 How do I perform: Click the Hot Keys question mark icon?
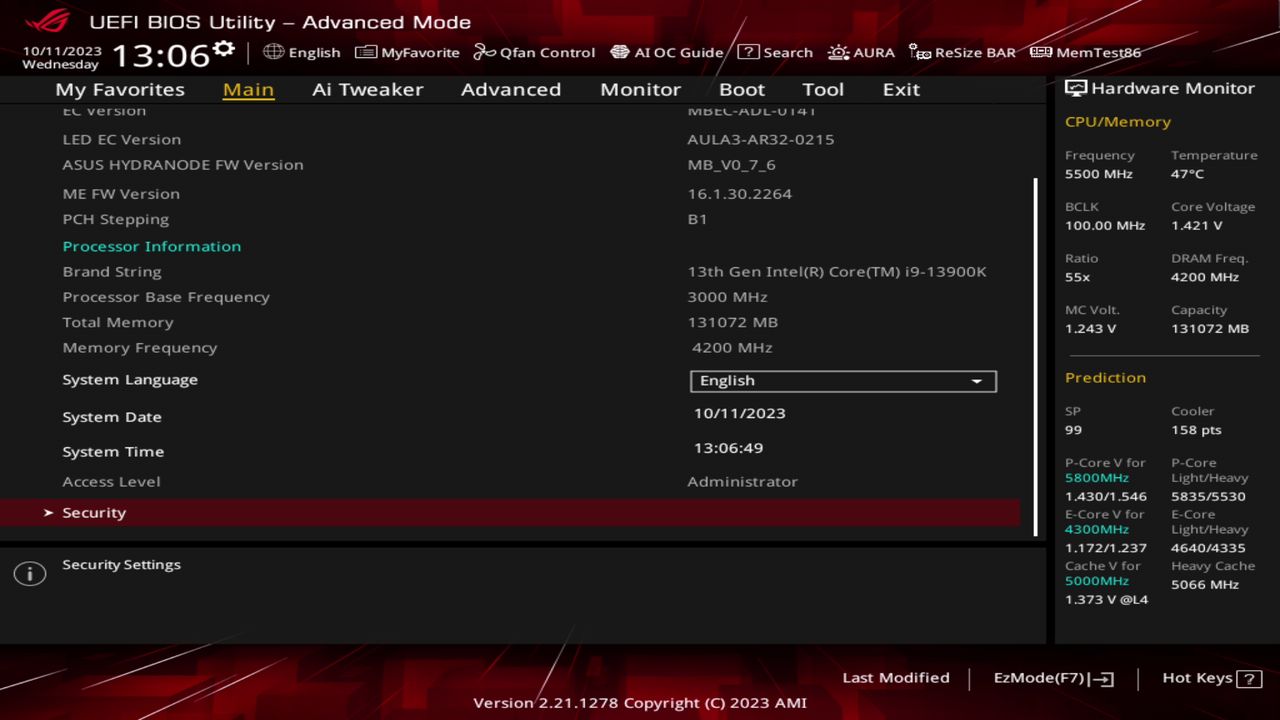coord(1249,679)
